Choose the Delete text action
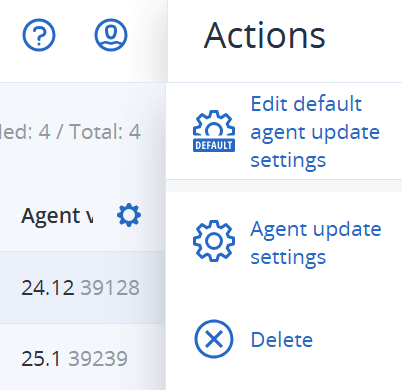The image size is (402, 390). (x=282, y=340)
